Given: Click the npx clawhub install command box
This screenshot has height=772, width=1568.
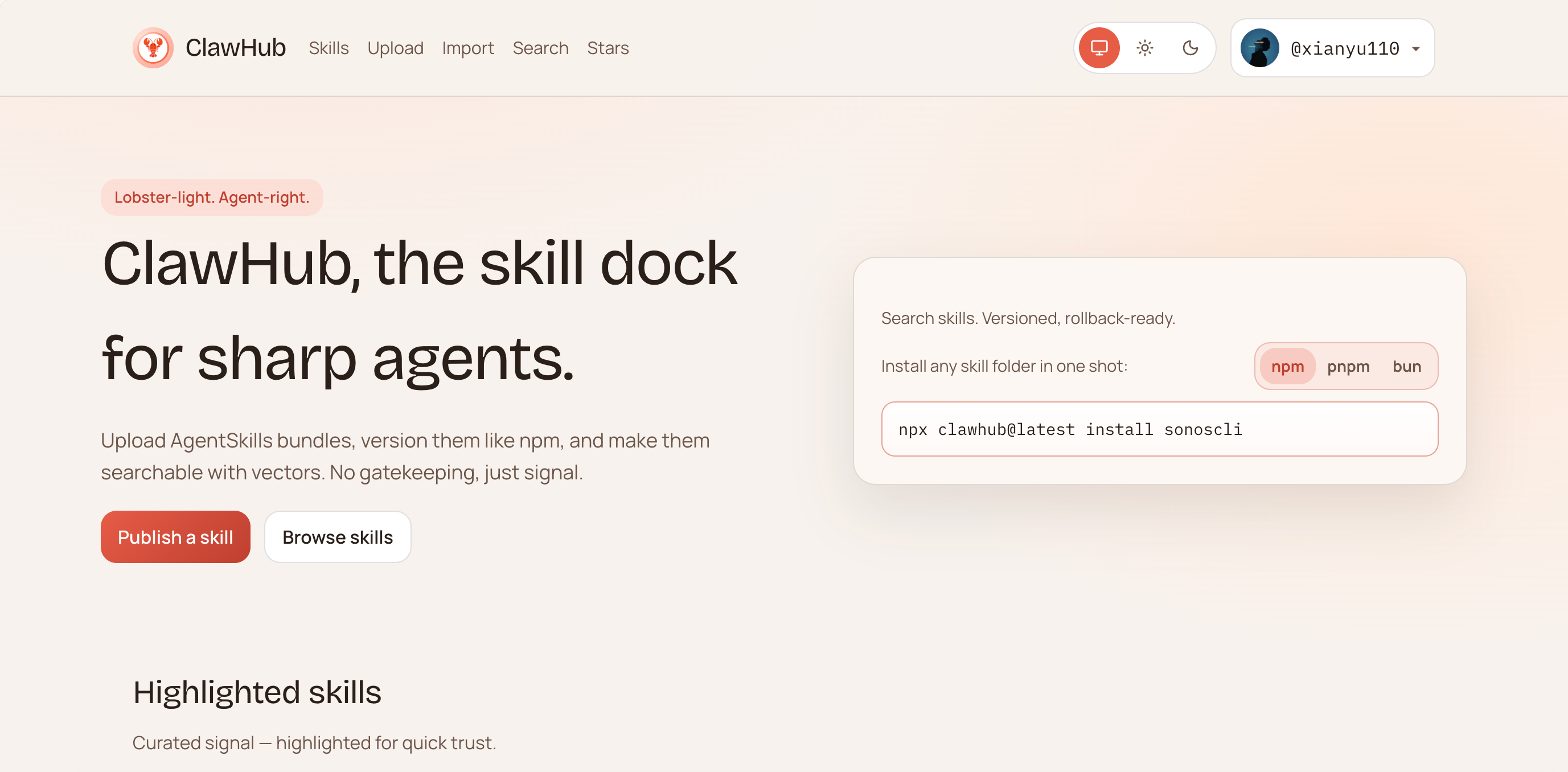Looking at the screenshot, I should [1159, 429].
